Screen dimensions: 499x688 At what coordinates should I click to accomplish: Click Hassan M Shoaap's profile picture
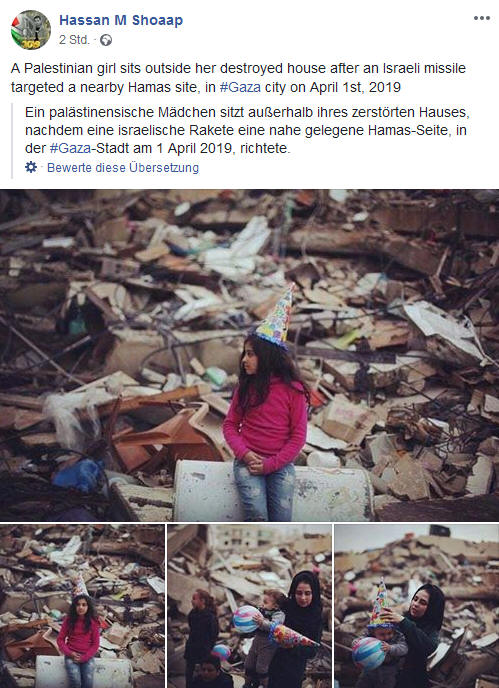[31, 30]
